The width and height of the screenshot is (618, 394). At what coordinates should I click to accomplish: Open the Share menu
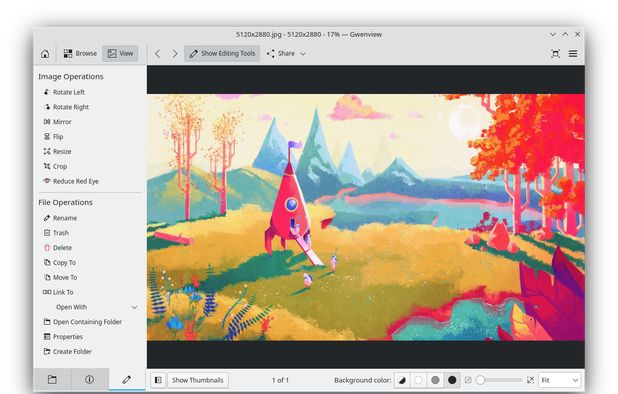[x=286, y=54]
